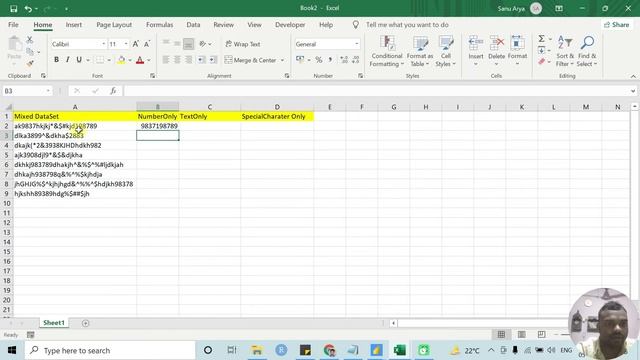Open the Page Layout tab
This screenshot has height=360, width=640.
coord(114,25)
